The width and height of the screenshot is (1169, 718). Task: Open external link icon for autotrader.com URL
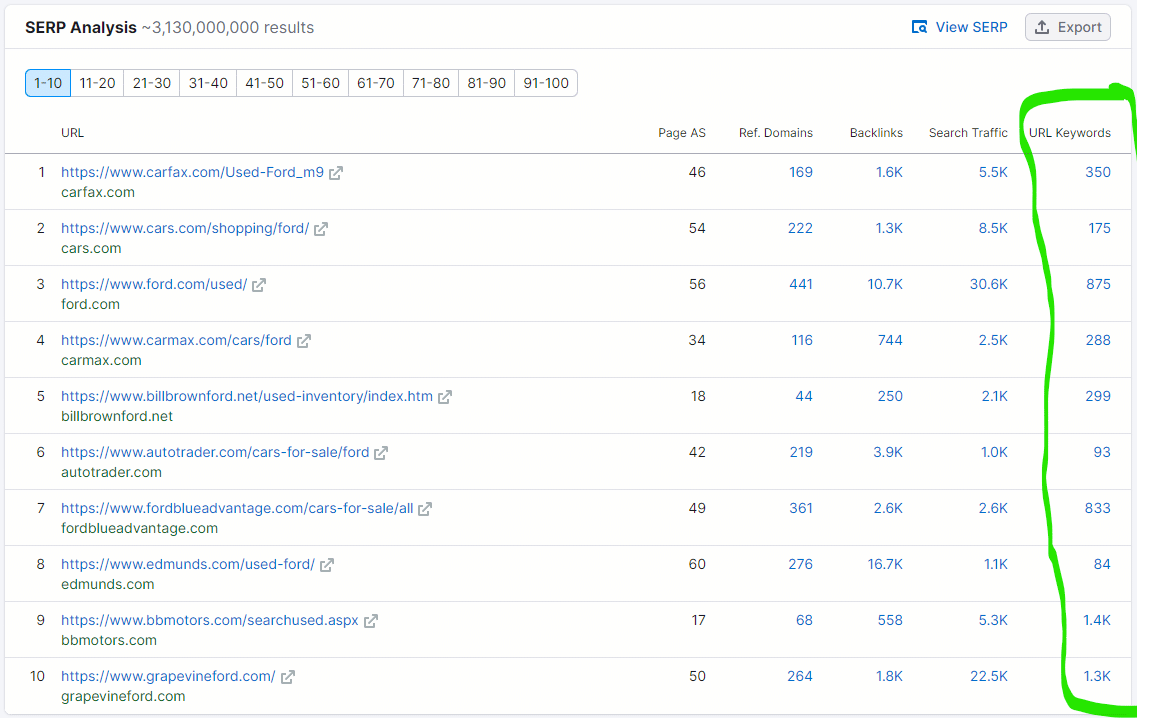[x=381, y=453]
